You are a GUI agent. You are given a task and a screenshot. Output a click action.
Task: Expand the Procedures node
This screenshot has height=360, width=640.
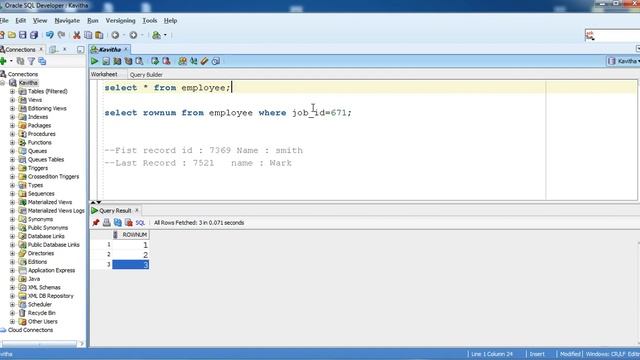[12, 134]
